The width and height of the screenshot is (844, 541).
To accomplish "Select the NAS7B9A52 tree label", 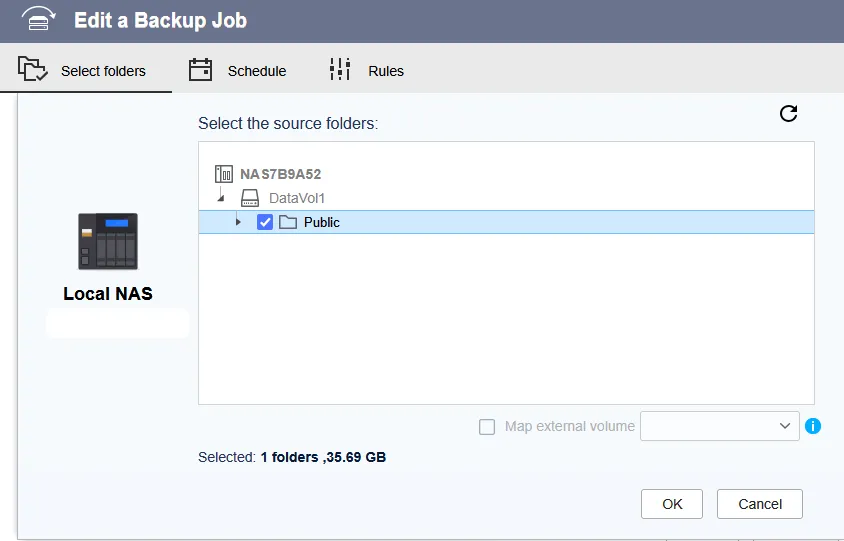I will (x=280, y=174).
